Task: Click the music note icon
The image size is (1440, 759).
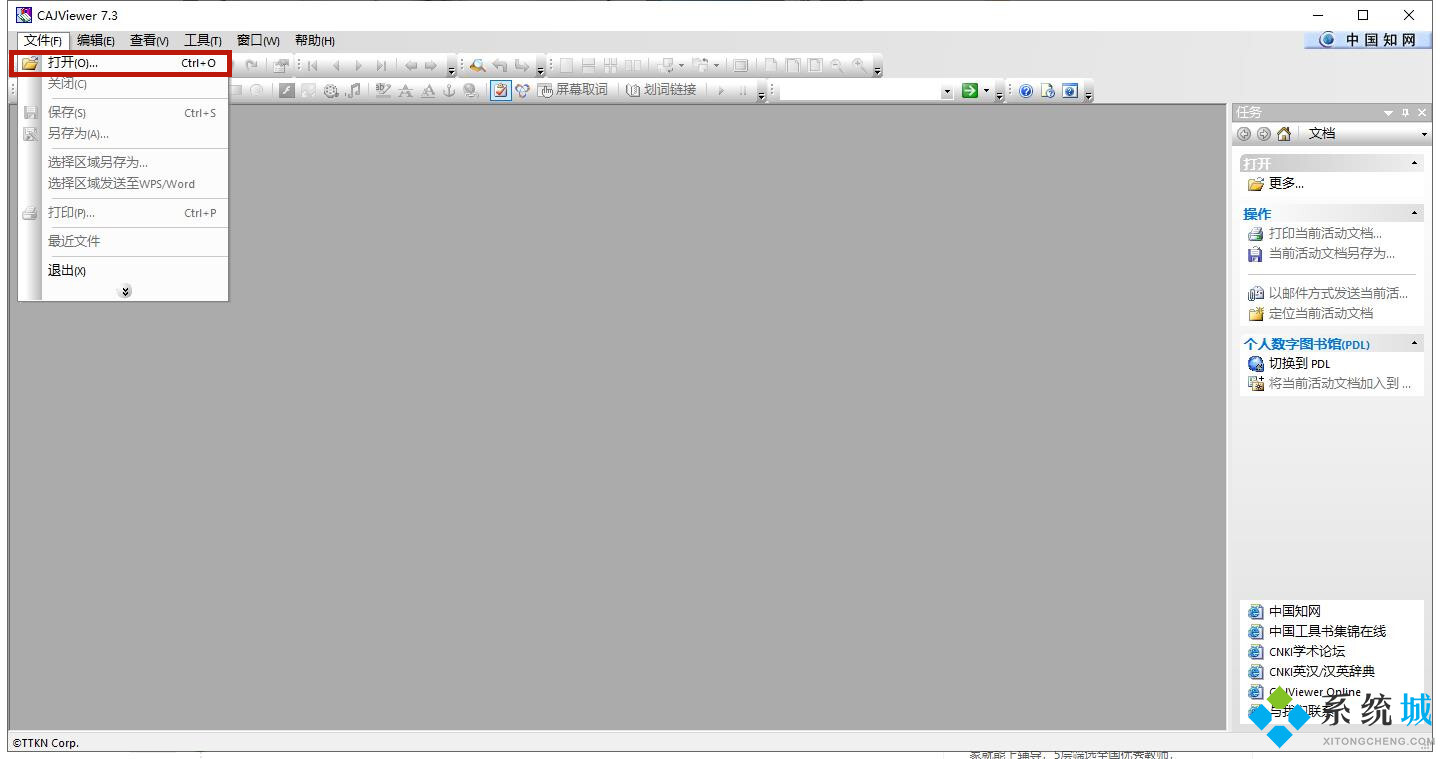Action: 353,91
